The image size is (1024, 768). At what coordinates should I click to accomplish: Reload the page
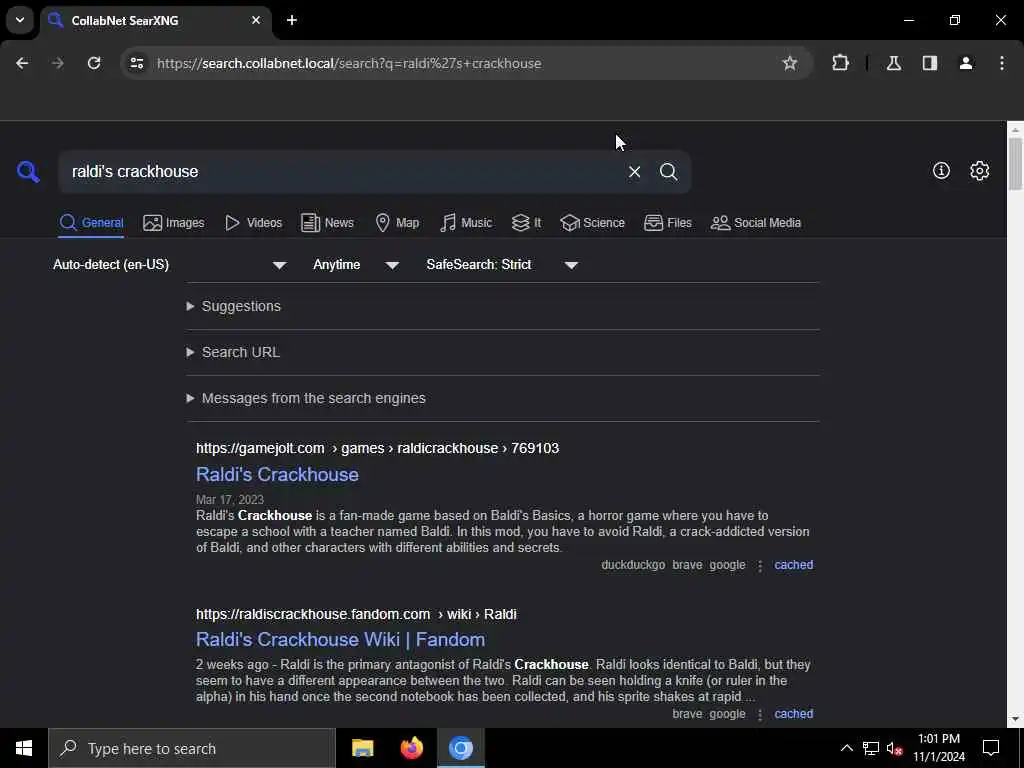[x=94, y=63]
